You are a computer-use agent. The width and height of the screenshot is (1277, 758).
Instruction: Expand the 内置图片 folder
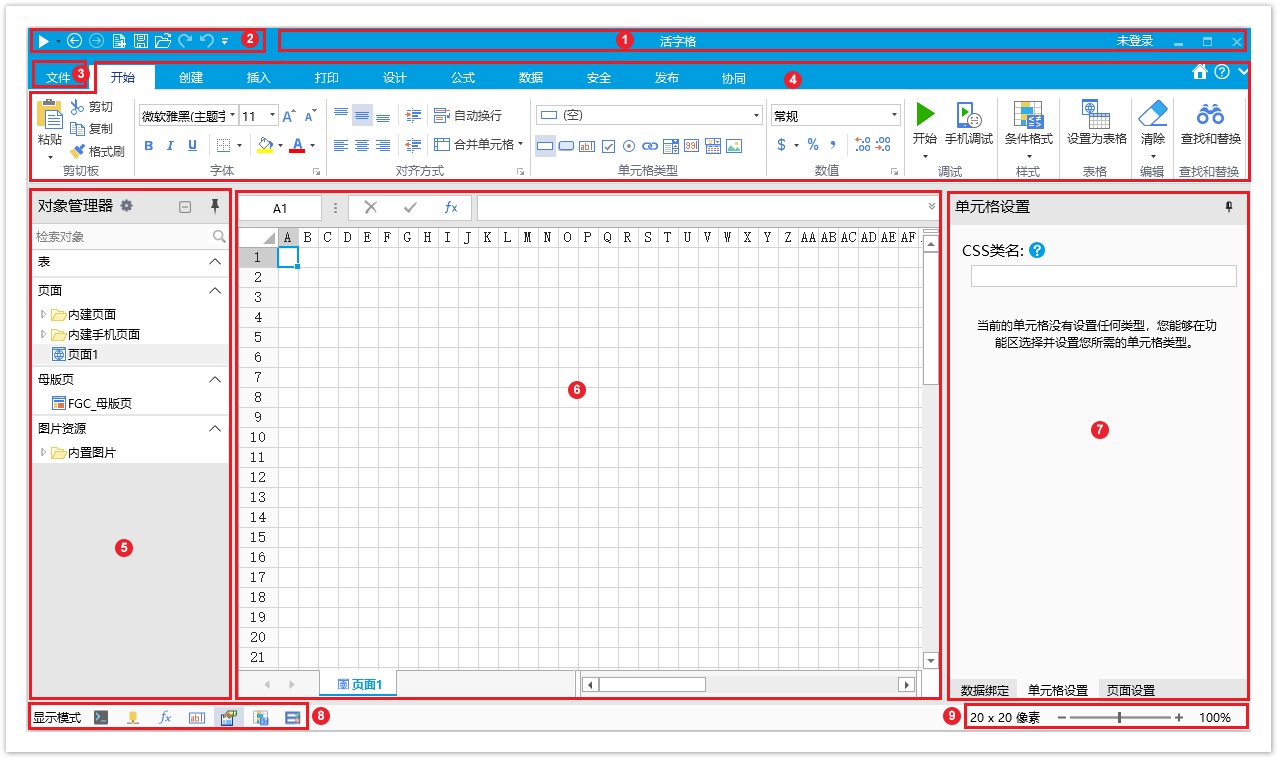point(43,452)
